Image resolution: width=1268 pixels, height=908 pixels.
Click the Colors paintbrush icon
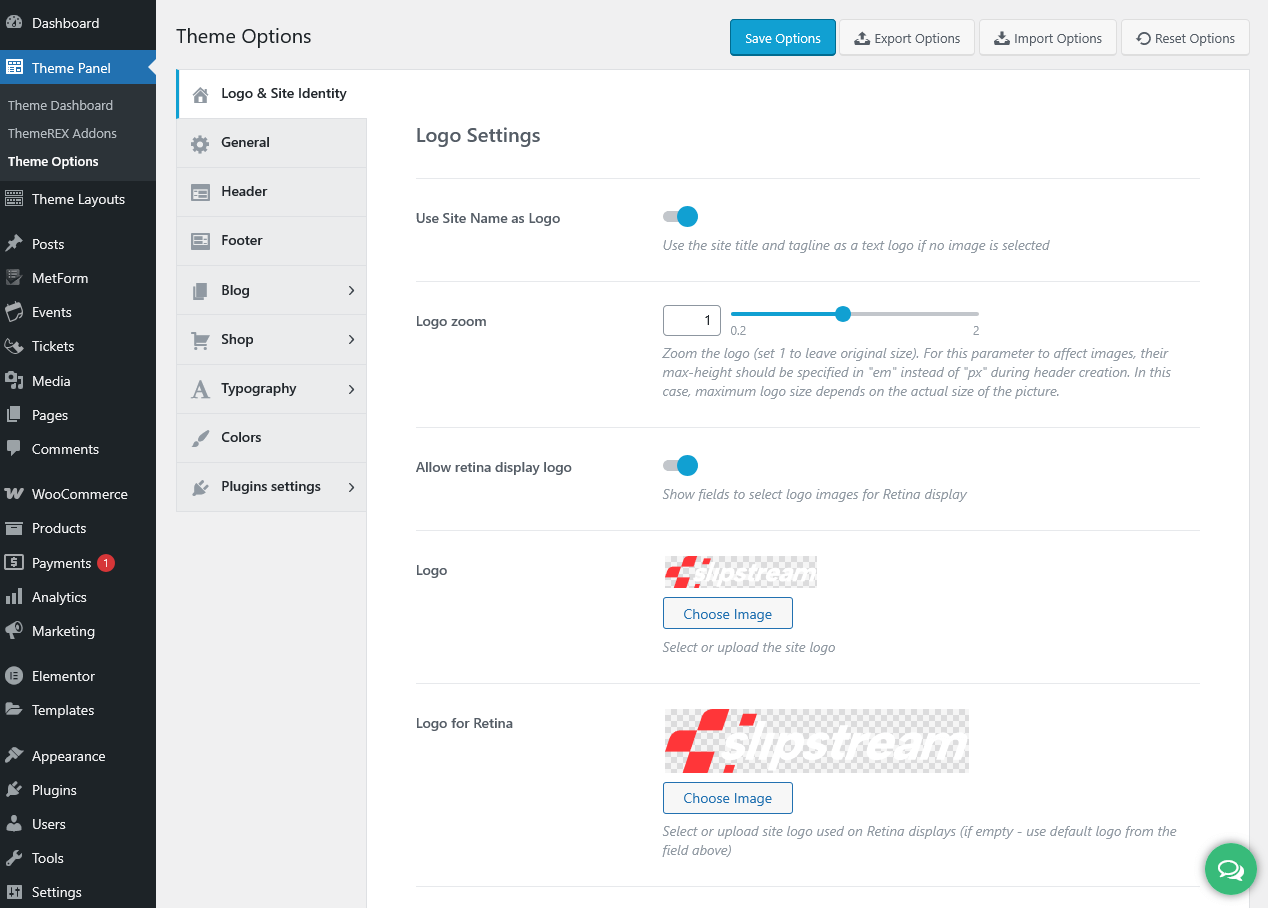(201, 438)
